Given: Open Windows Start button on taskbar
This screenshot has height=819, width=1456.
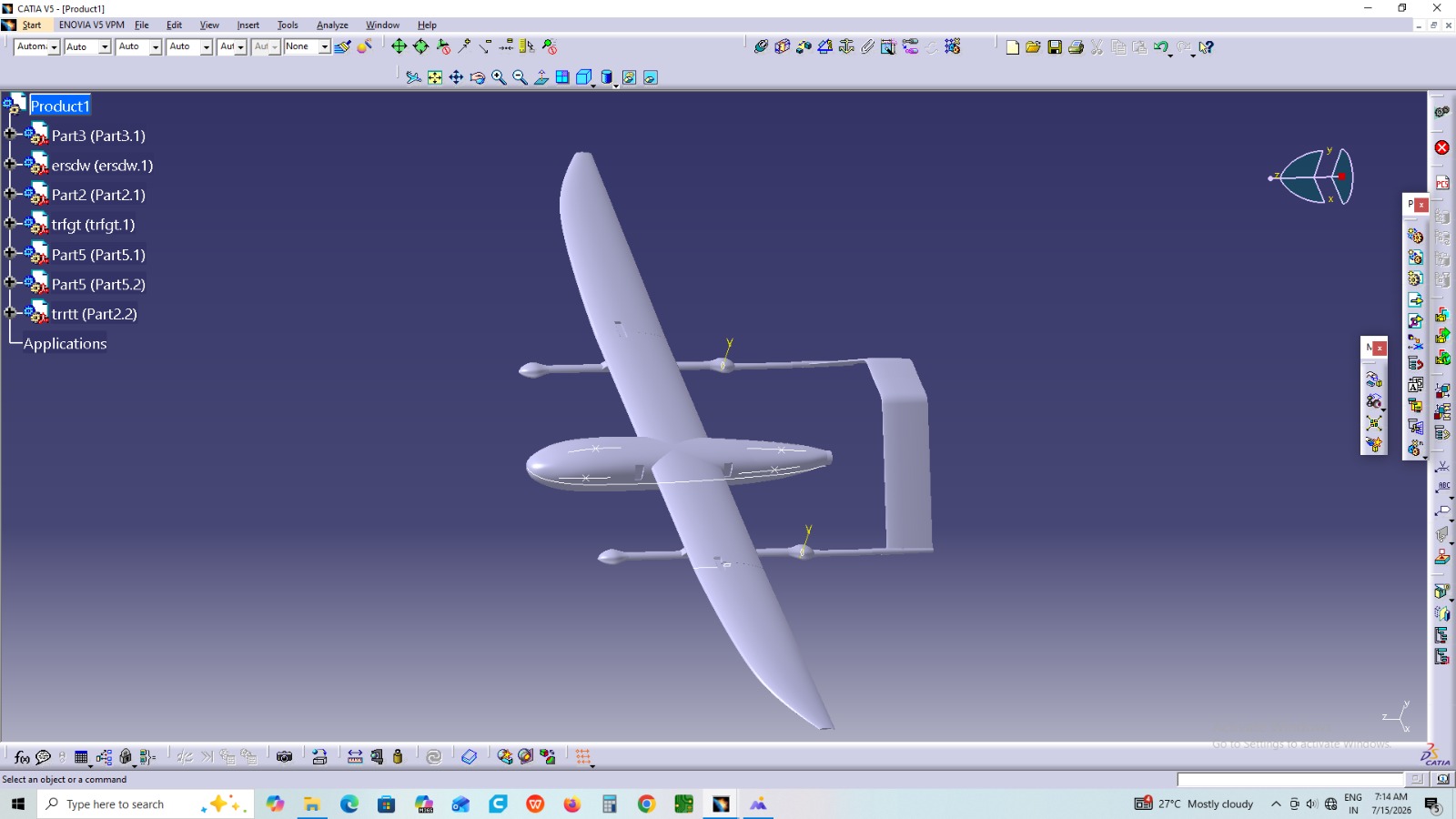Looking at the screenshot, I should 18,804.
